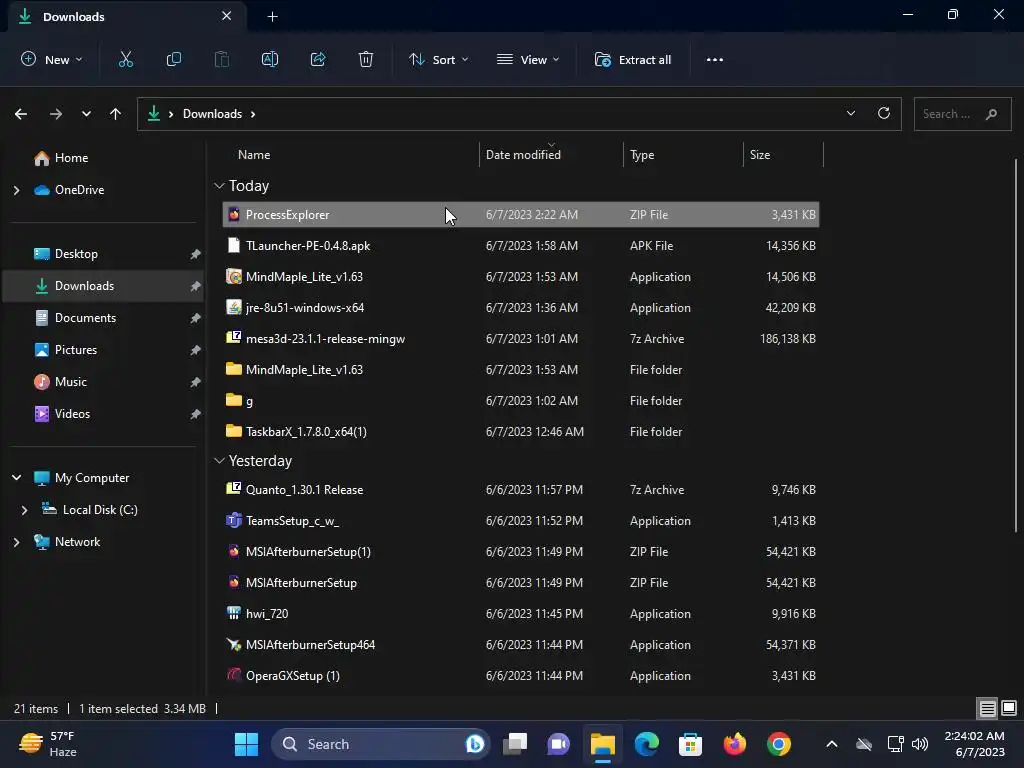Open Microsoft Store from the taskbar
Screen dimensions: 1024x768
tap(690, 744)
